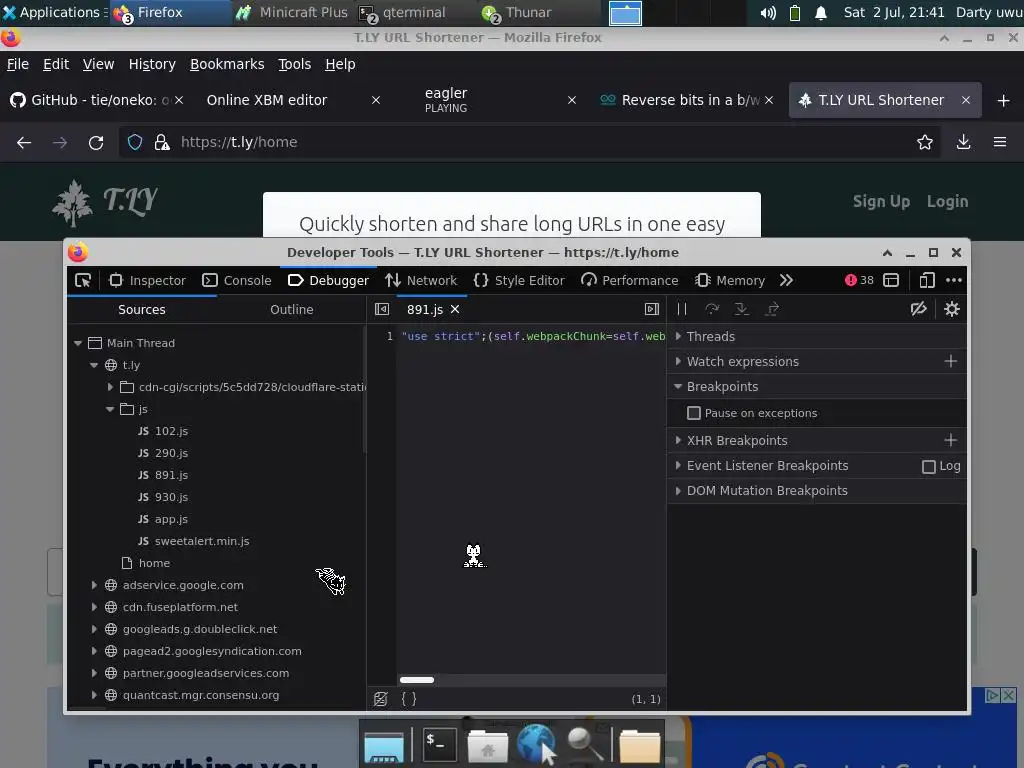Image resolution: width=1024 pixels, height=768 pixels.
Task: Toggle split console icon in DevTools toolbar
Action: click(x=891, y=280)
